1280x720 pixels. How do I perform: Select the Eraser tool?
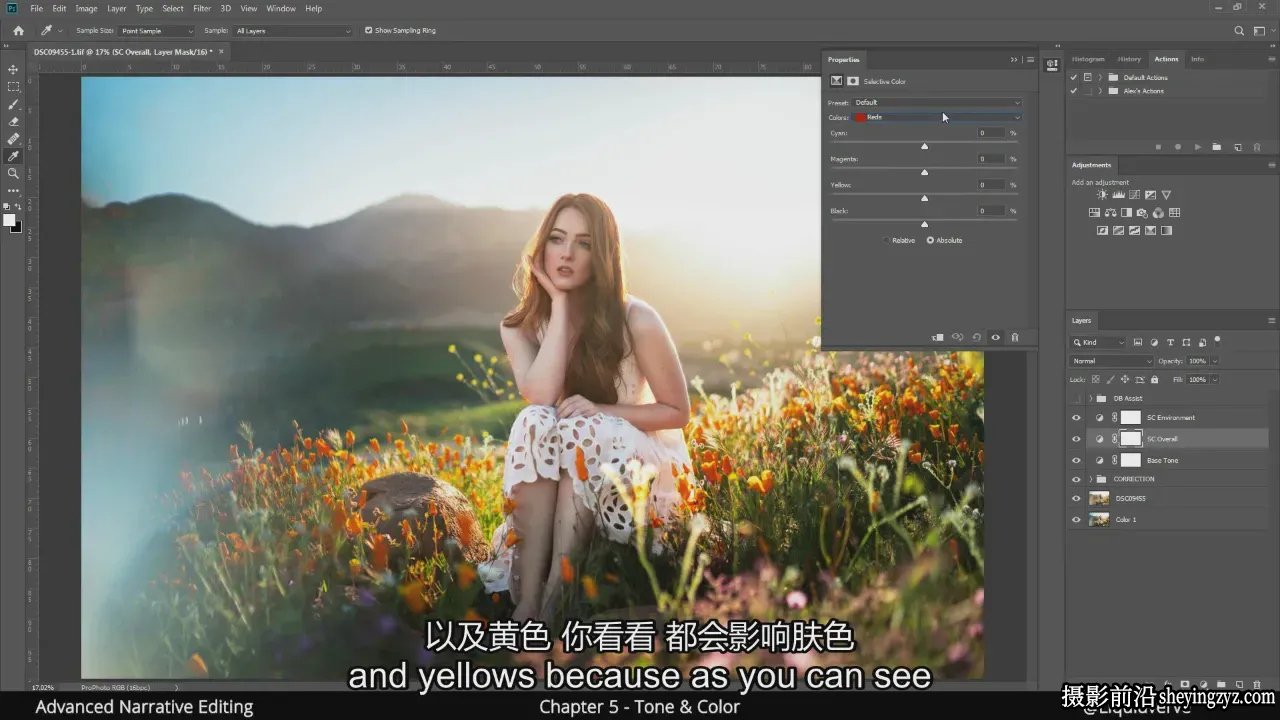[x=13, y=121]
